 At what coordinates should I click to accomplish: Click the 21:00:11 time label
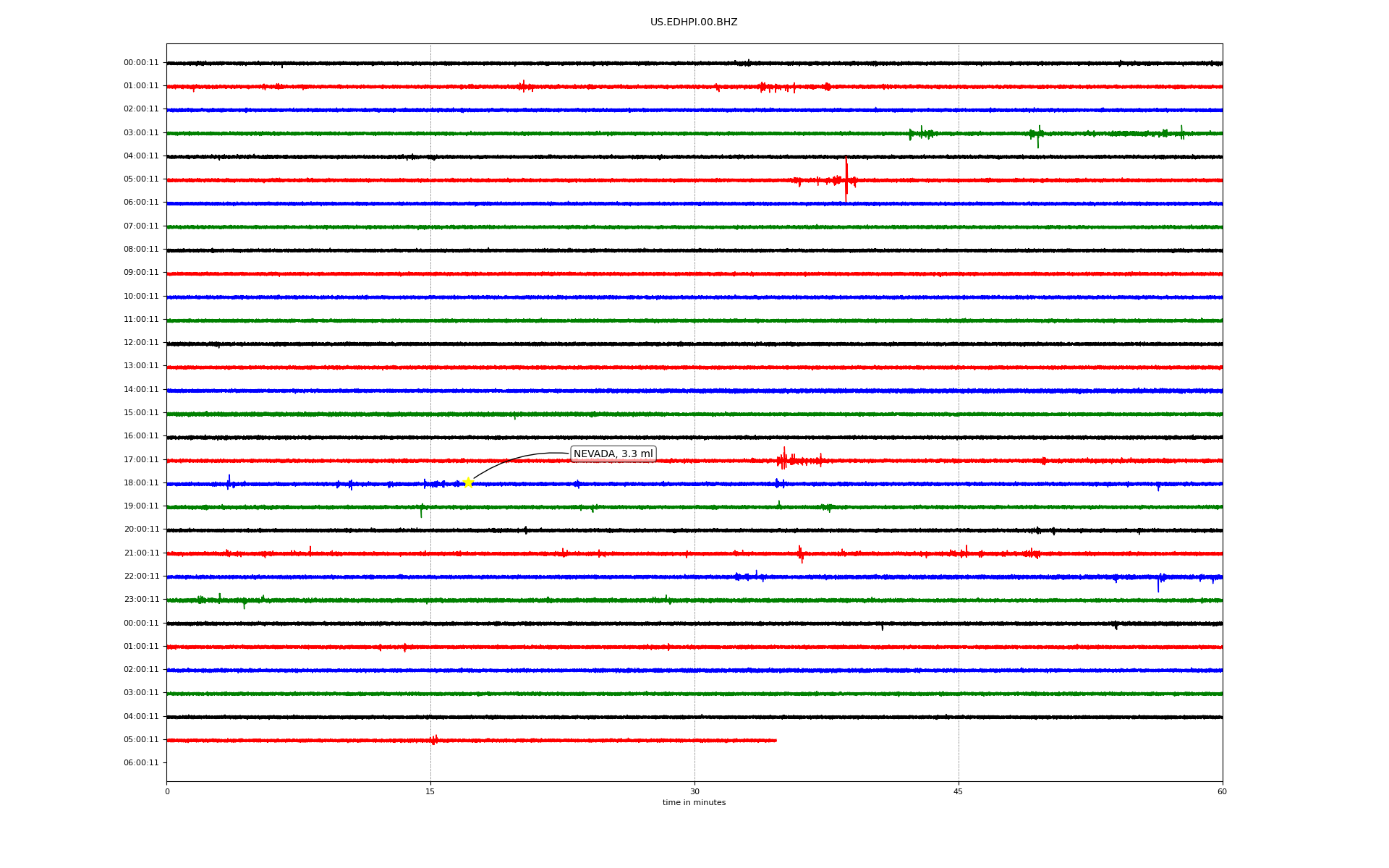141,553
